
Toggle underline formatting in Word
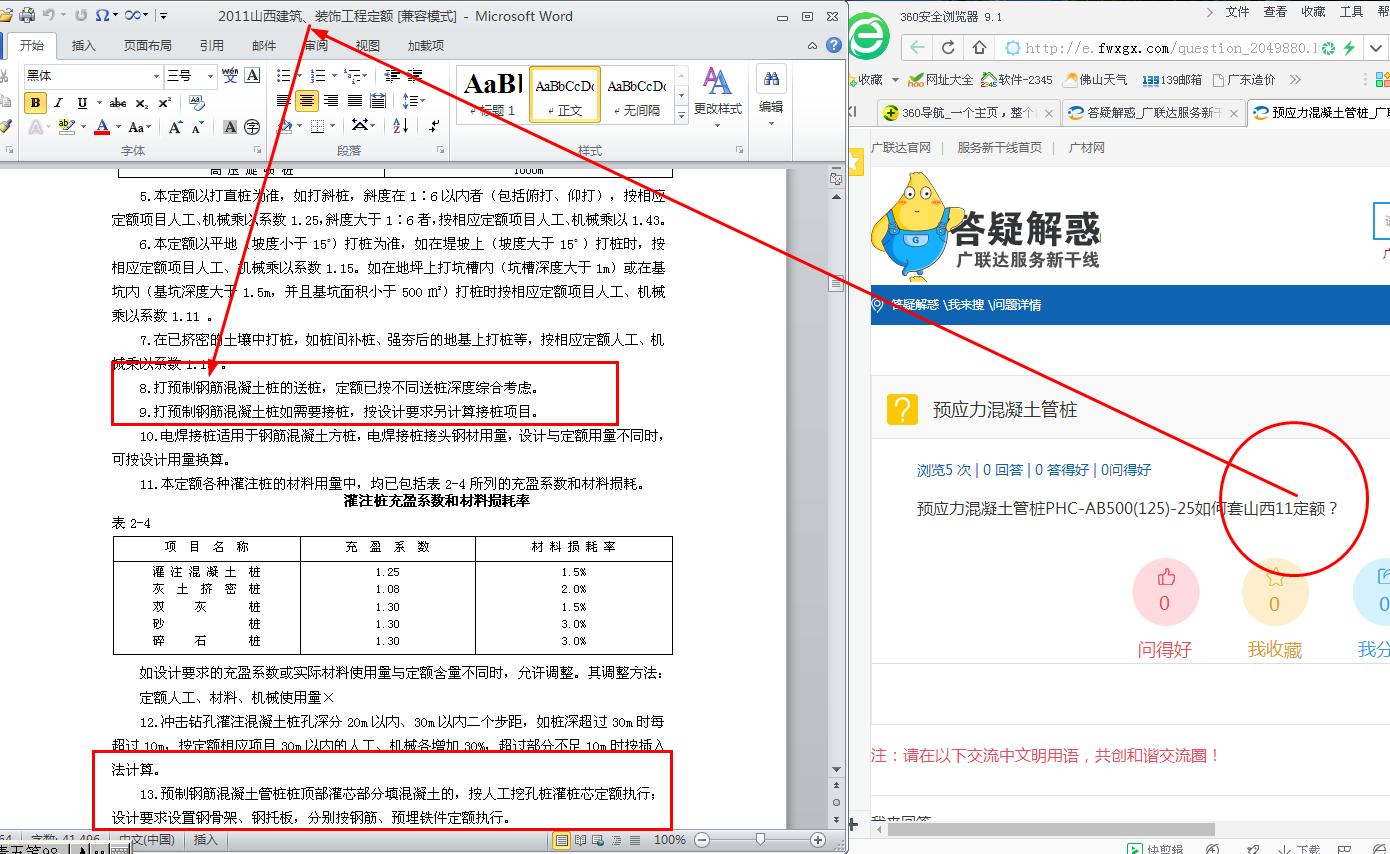(x=82, y=102)
